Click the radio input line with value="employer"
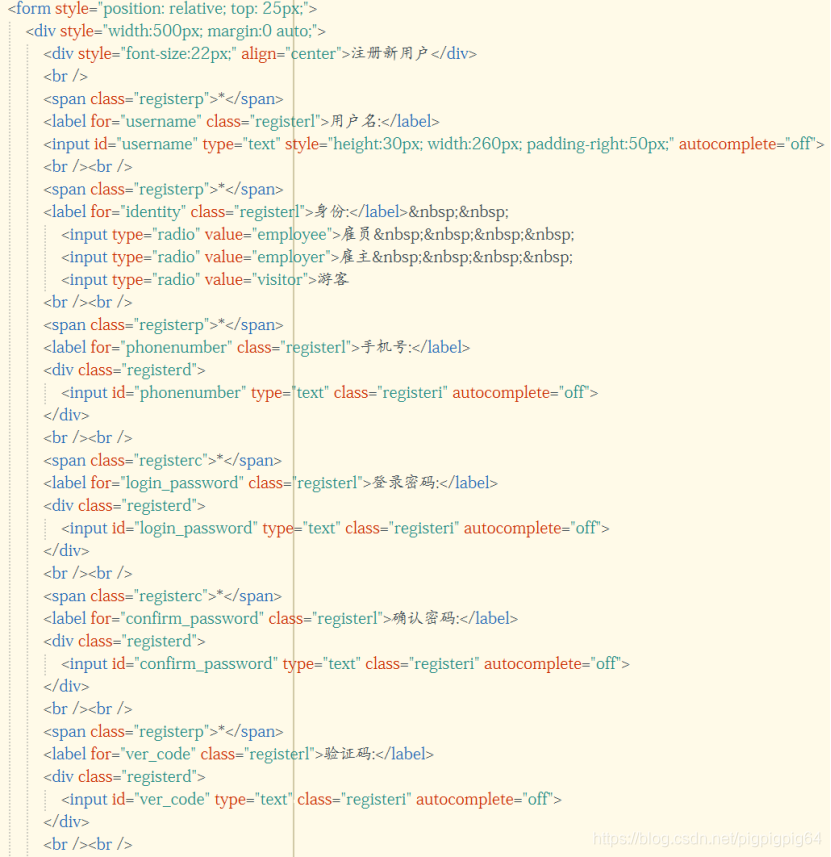 pyautogui.click(x=318, y=257)
